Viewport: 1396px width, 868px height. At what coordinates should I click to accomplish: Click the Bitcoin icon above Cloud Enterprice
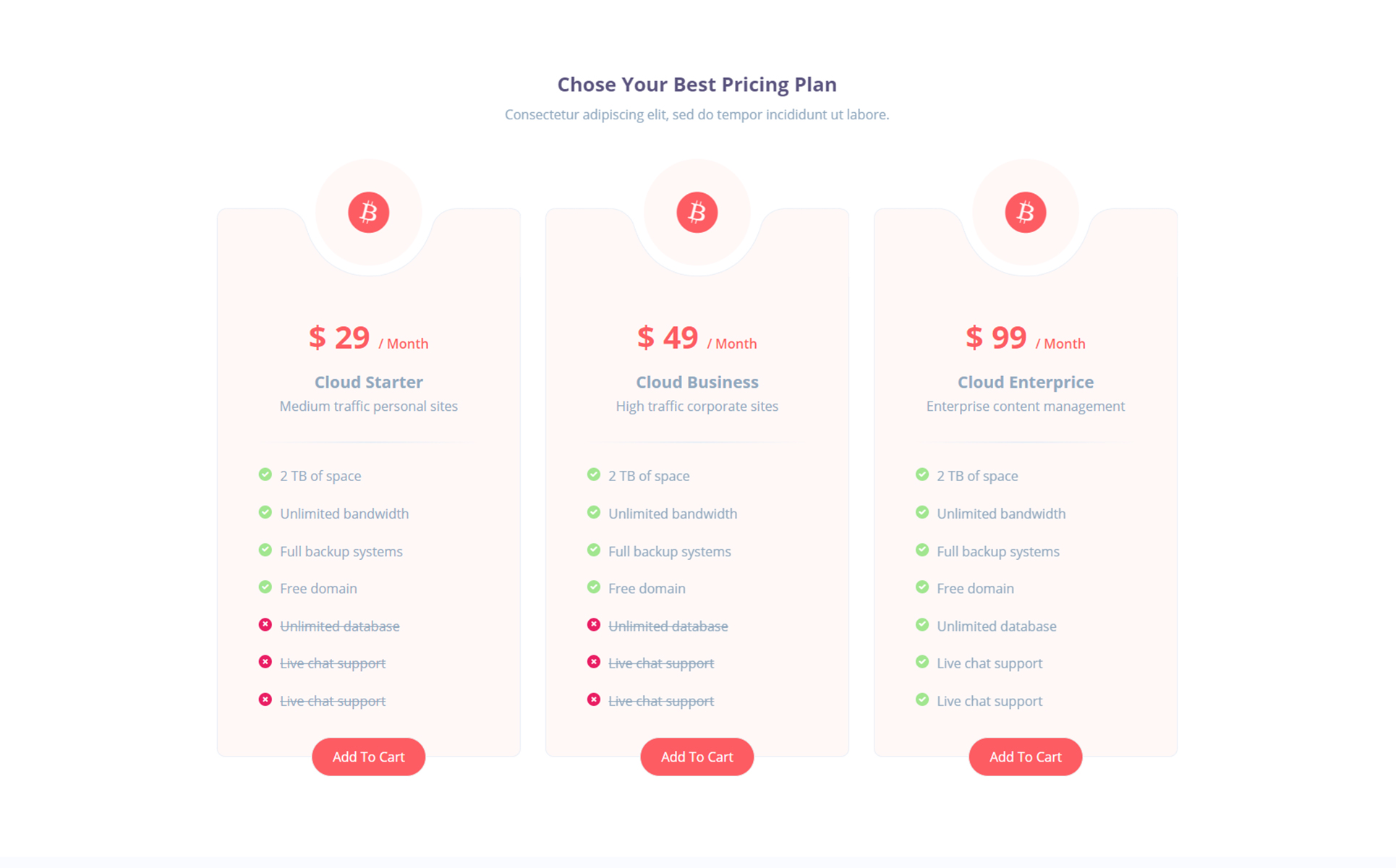[1025, 213]
